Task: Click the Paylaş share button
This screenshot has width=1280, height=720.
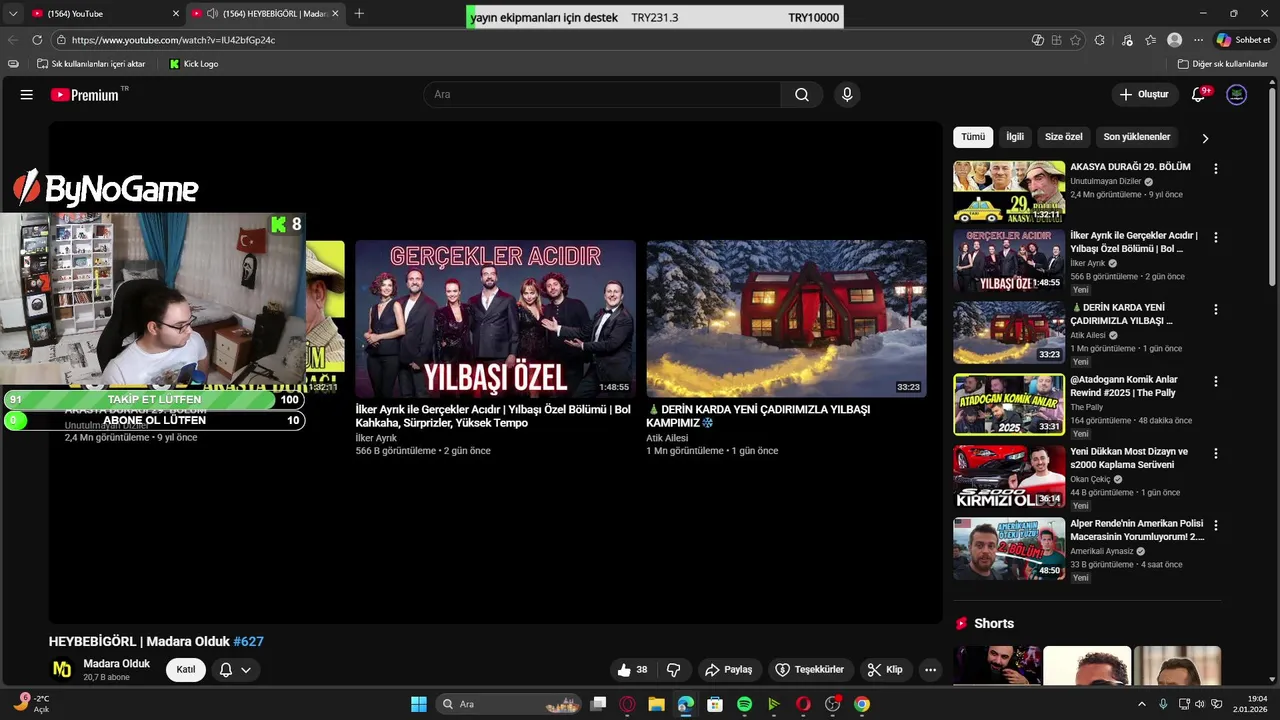Action: coord(728,670)
